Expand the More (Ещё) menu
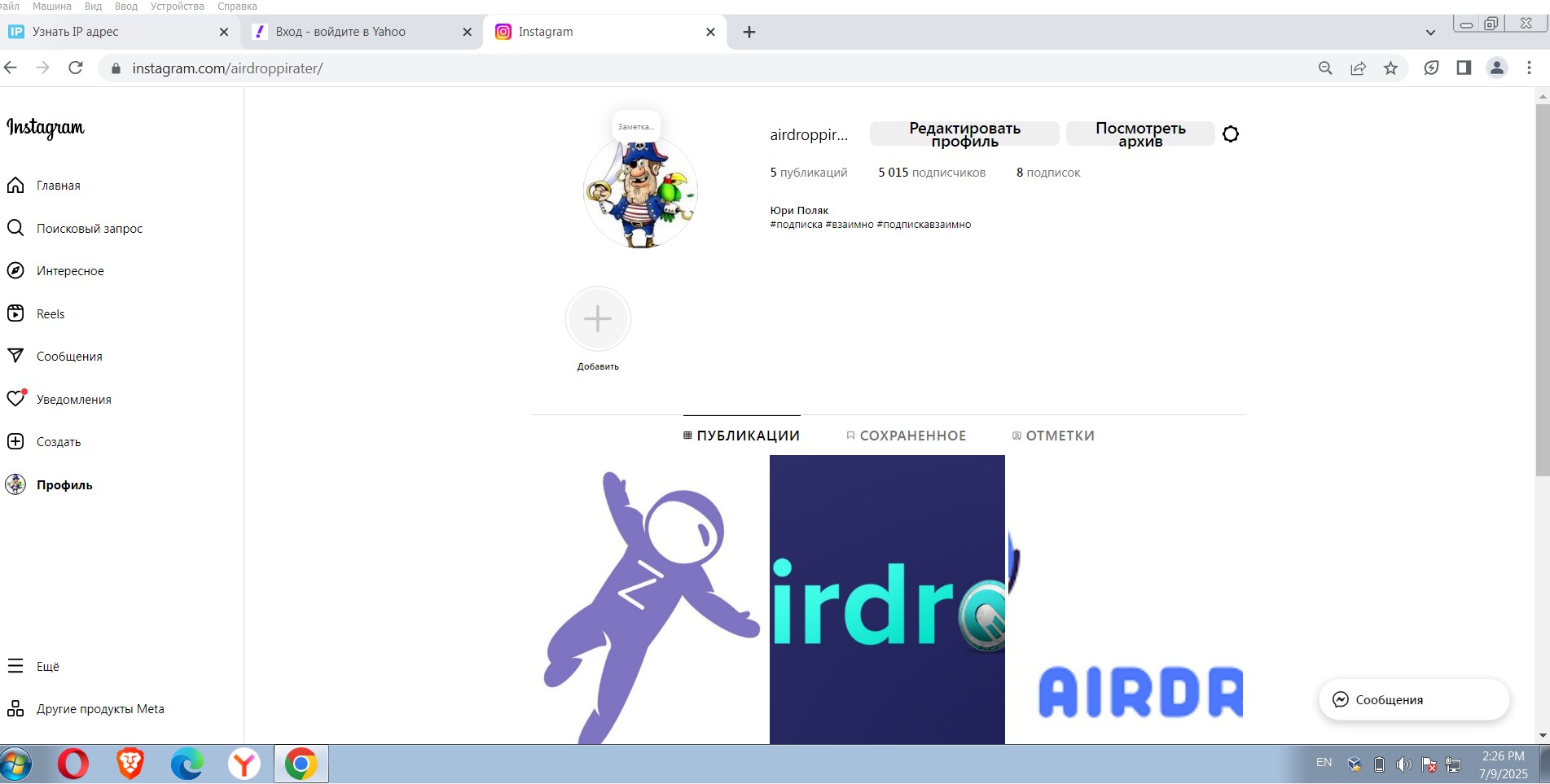The width and height of the screenshot is (1550, 784). tap(47, 666)
